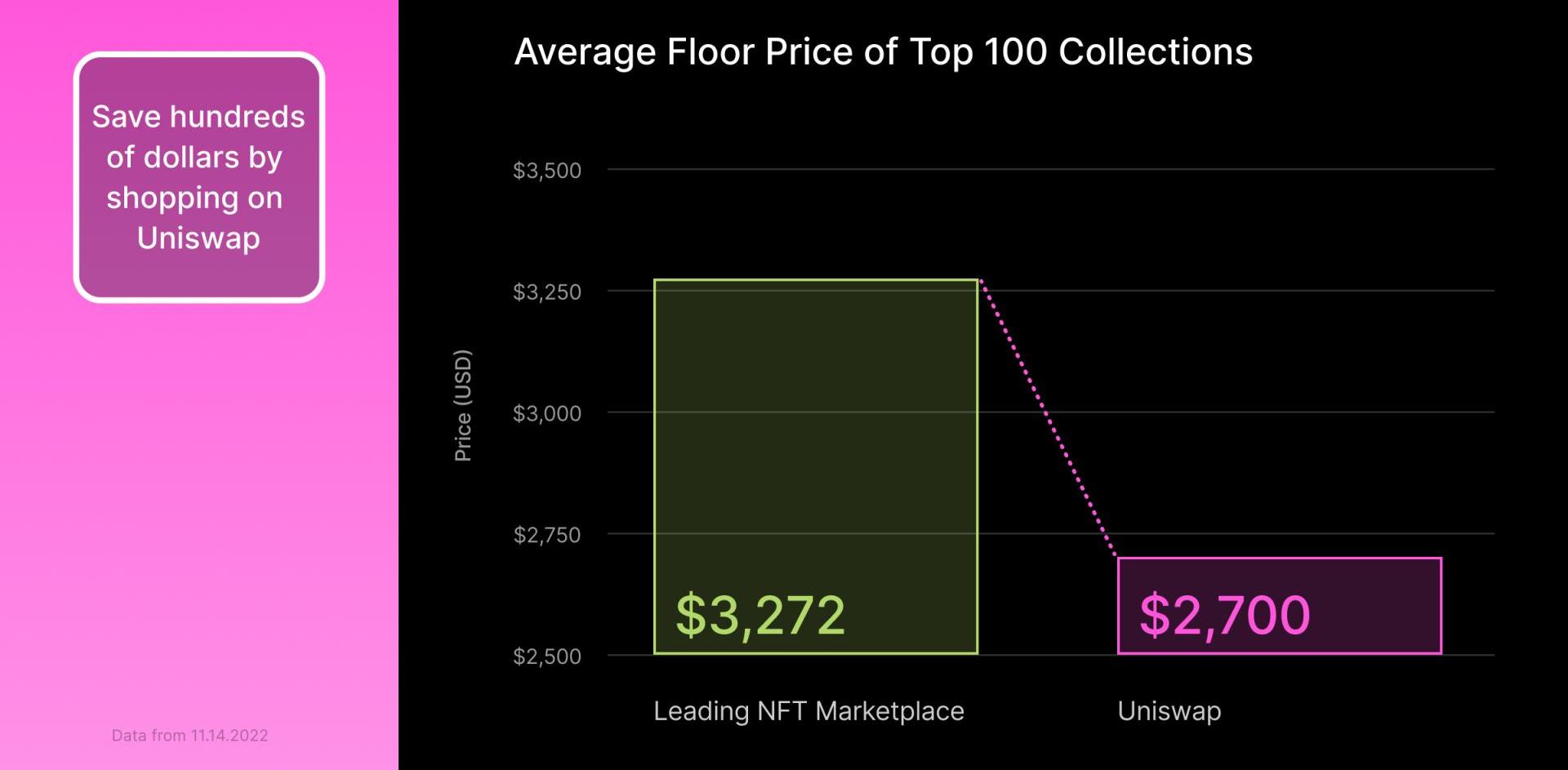
Task: Click the "Average Floor Price" chart title
Action: point(883,52)
